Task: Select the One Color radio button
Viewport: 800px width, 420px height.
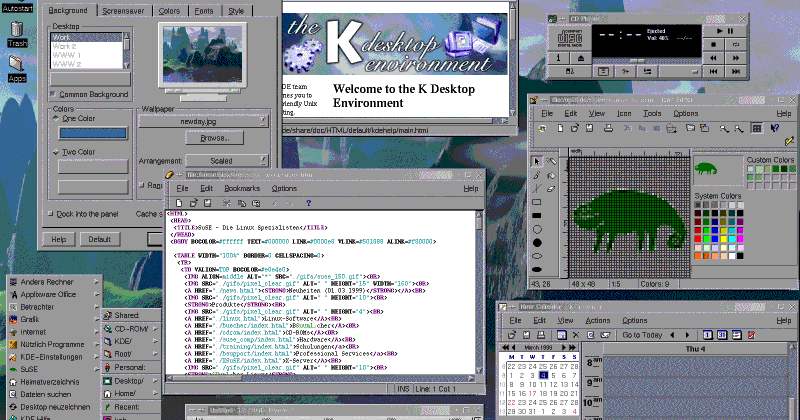Action: (56, 118)
